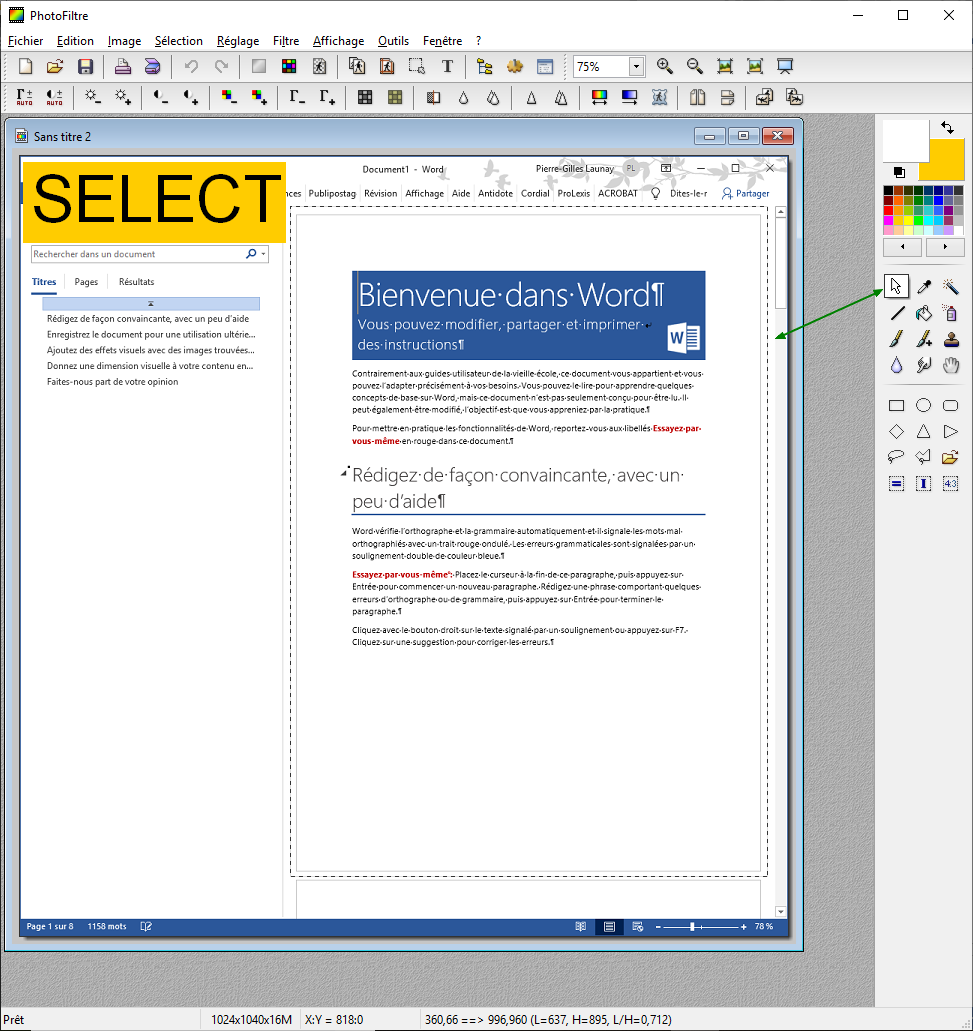
Task: Enable the ellipse selection shape
Action: tap(924, 406)
